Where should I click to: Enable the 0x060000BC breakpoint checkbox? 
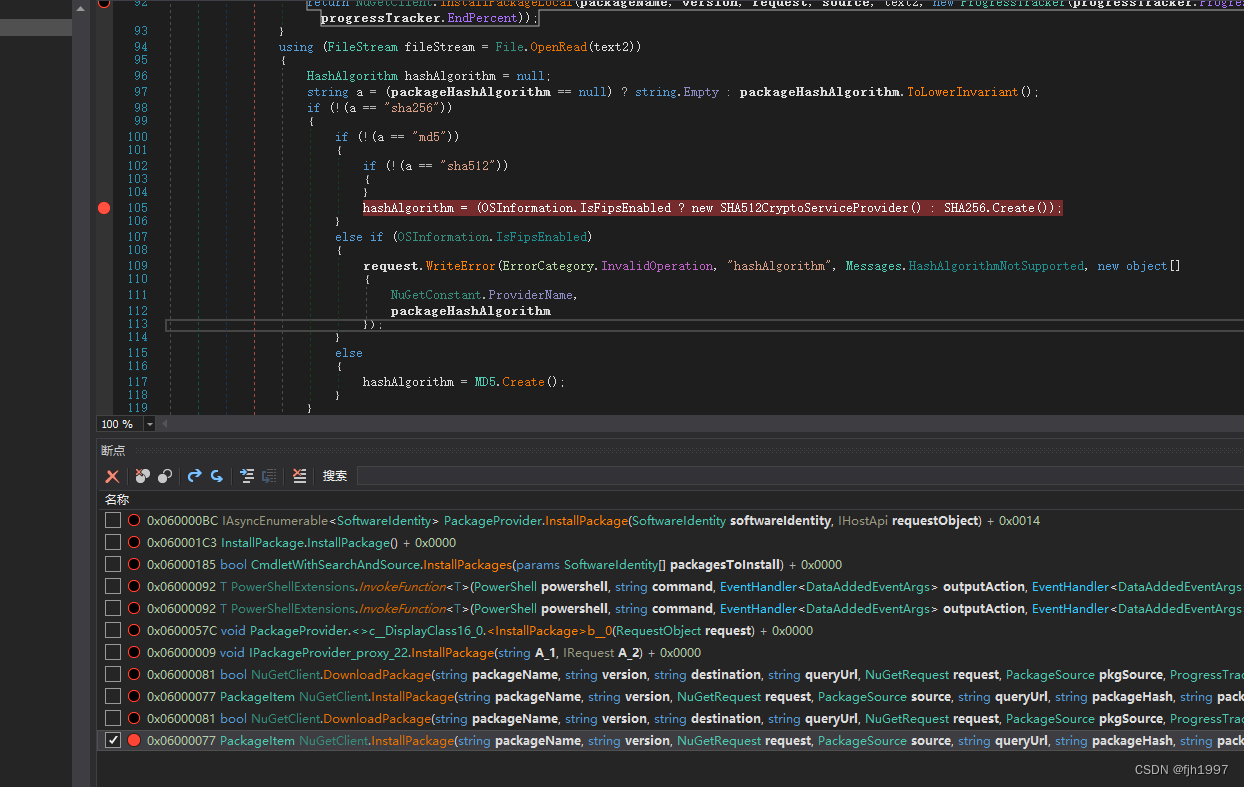click(x=113, y=521)
